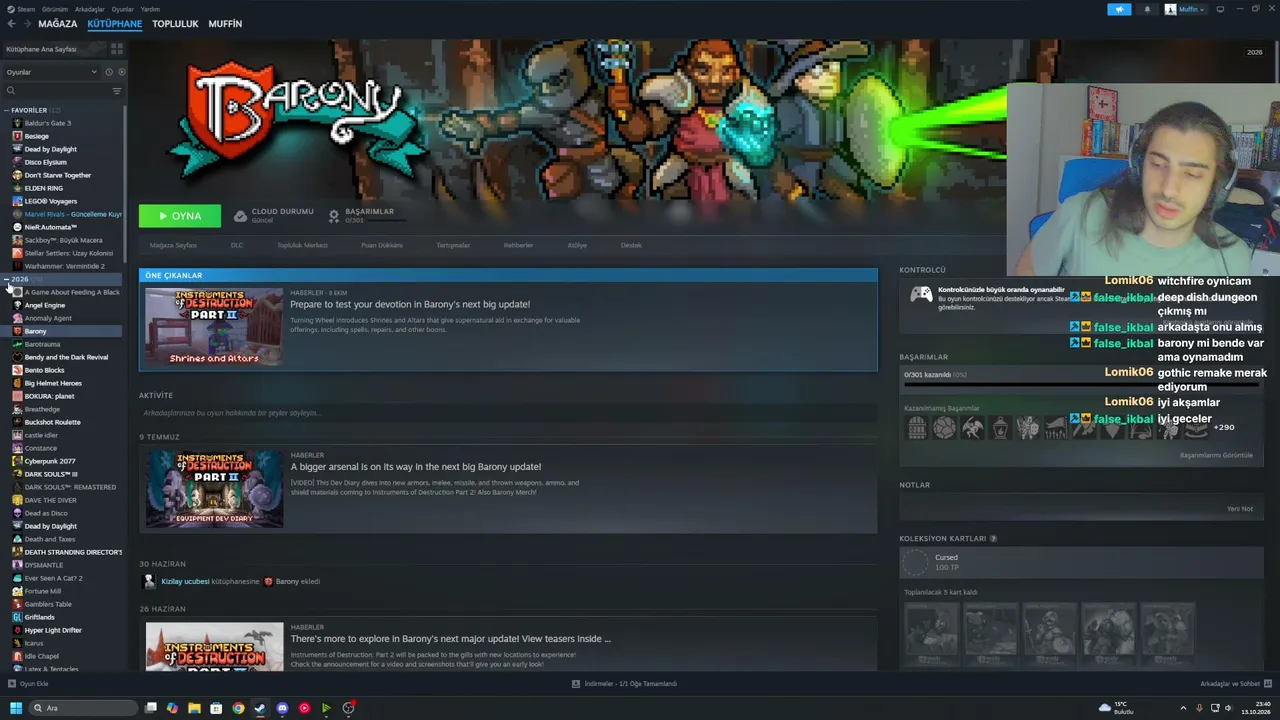
Task: Click the Oyun Ekle plus icon
Action: point(12,684)
